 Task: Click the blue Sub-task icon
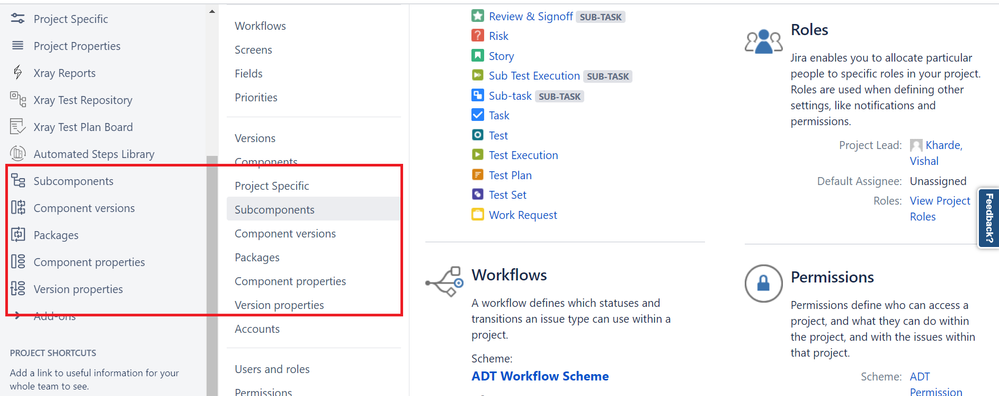tap(478, 95)
